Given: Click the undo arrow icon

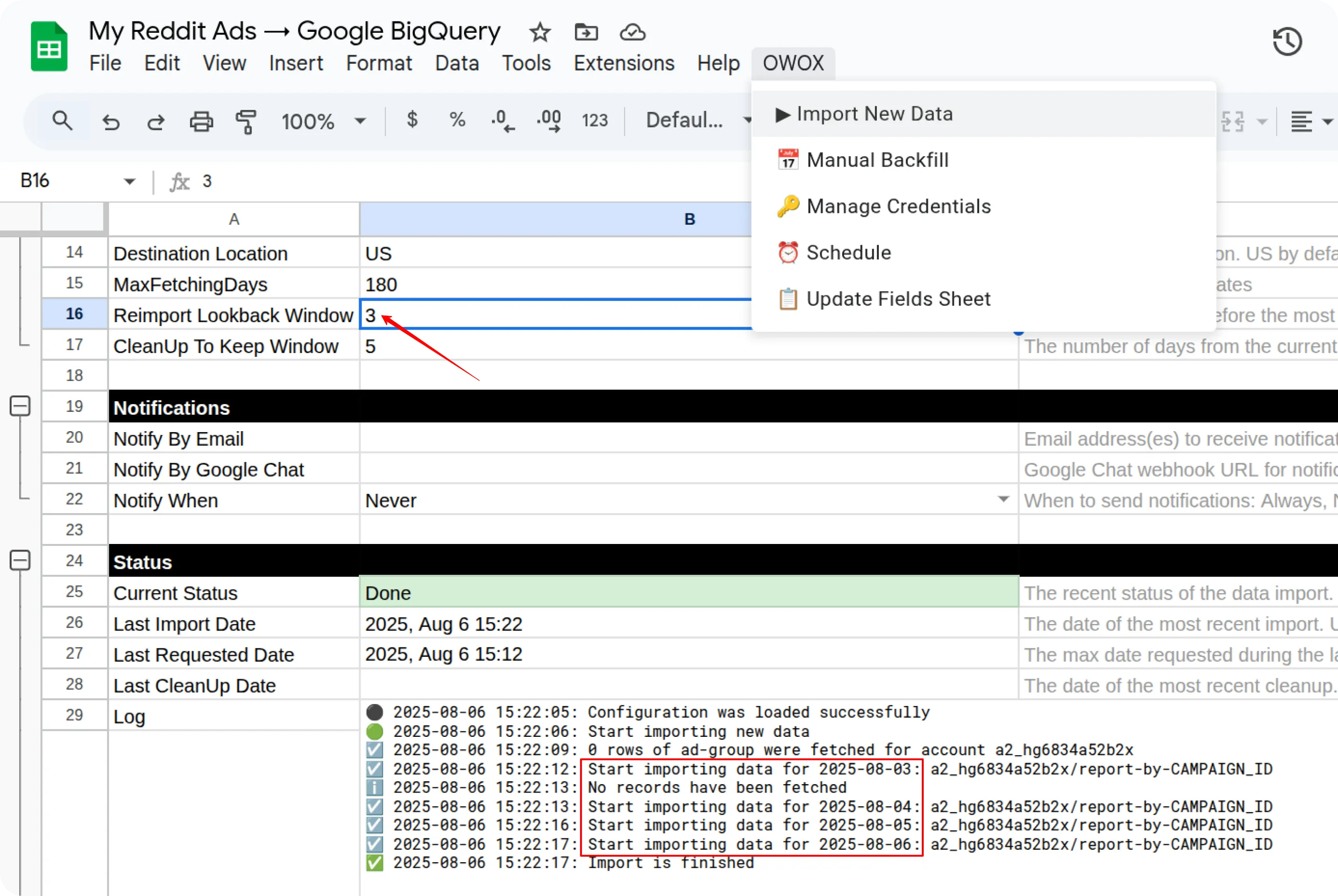Looking at the screenshot, I should point(111,121).
